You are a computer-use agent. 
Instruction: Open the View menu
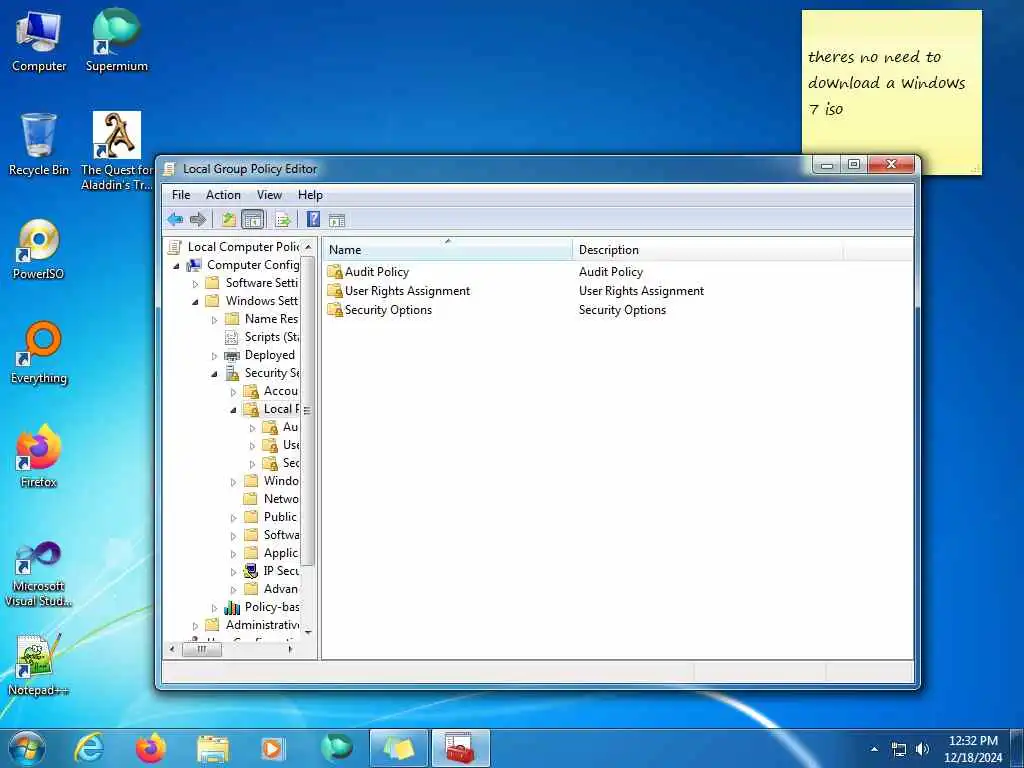[x=269, y=195]
